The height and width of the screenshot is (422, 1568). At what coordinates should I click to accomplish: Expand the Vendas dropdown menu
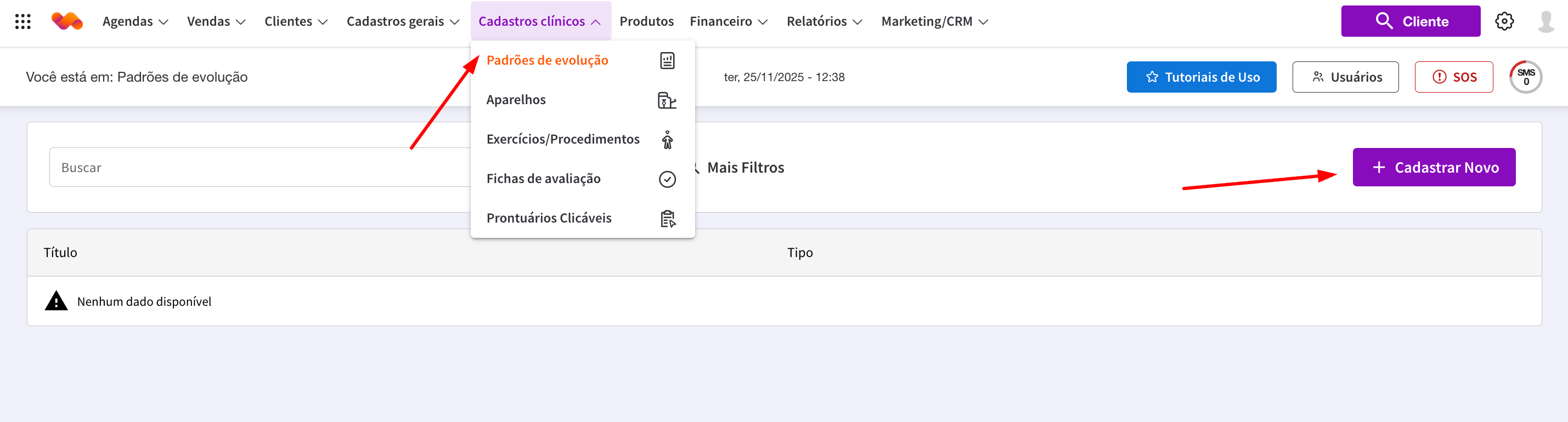tap(216, 21)
